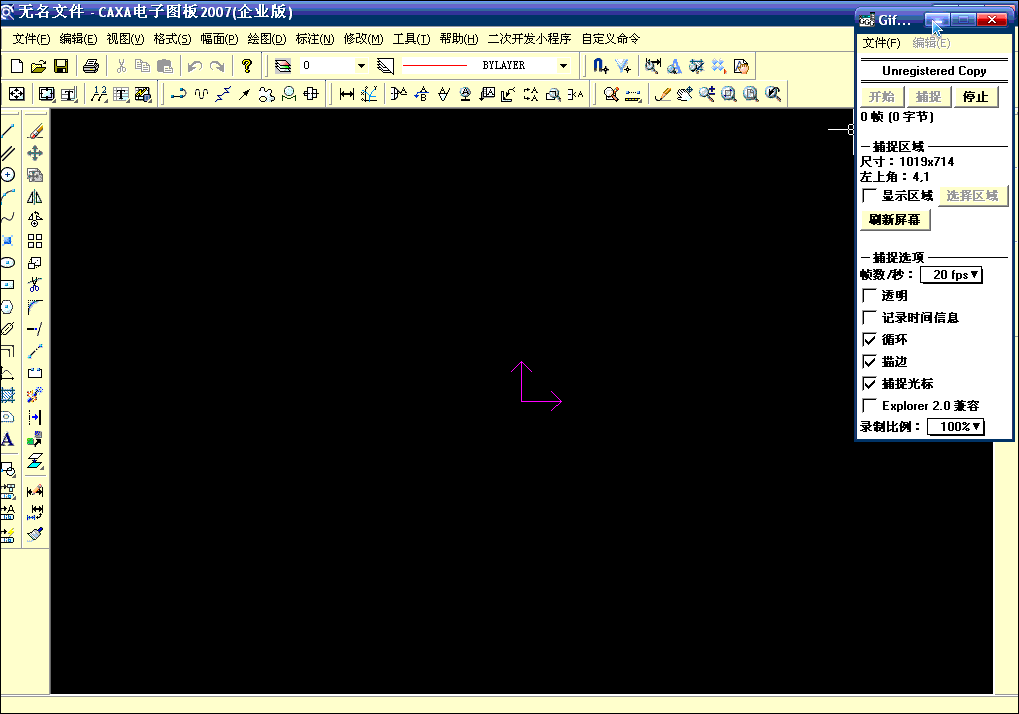Open the BYLAYER line type dropdown

[x=563, y=66]
